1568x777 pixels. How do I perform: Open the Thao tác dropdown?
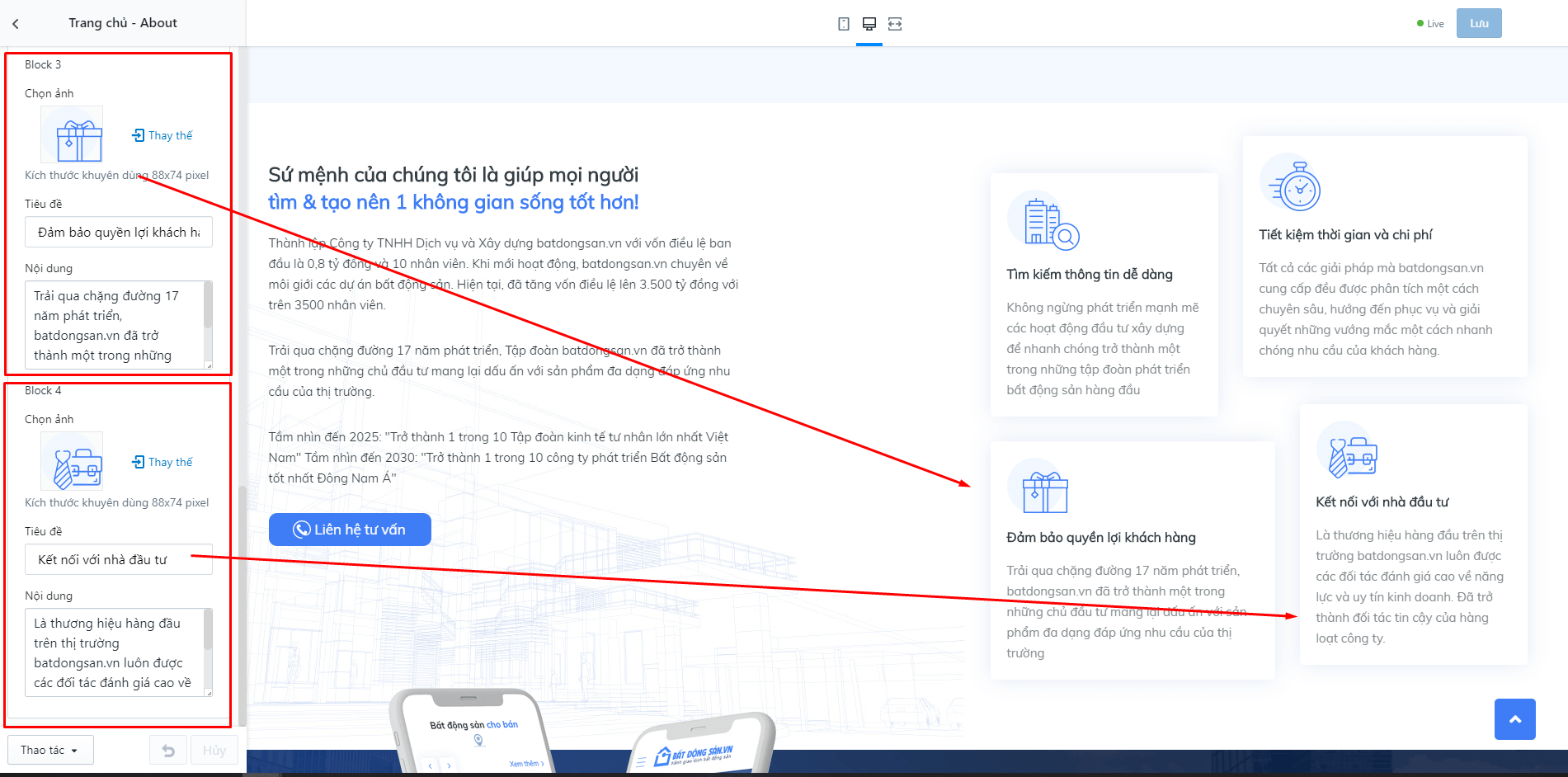50,751
